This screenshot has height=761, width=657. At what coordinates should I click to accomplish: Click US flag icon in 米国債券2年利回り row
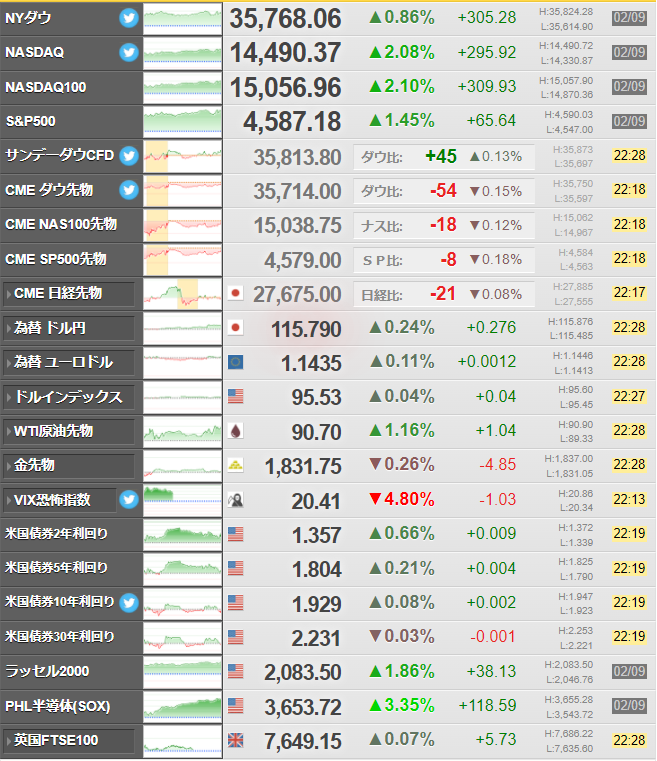click(236, 534)
